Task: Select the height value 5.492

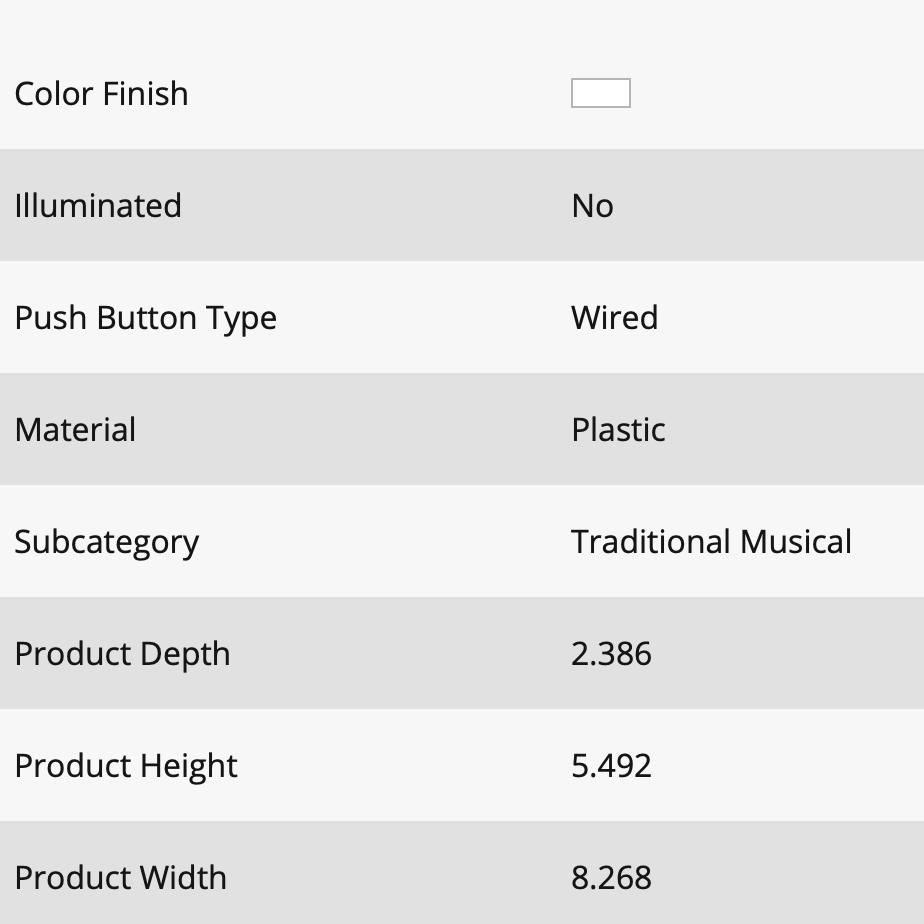Action: tap(611, 765)
